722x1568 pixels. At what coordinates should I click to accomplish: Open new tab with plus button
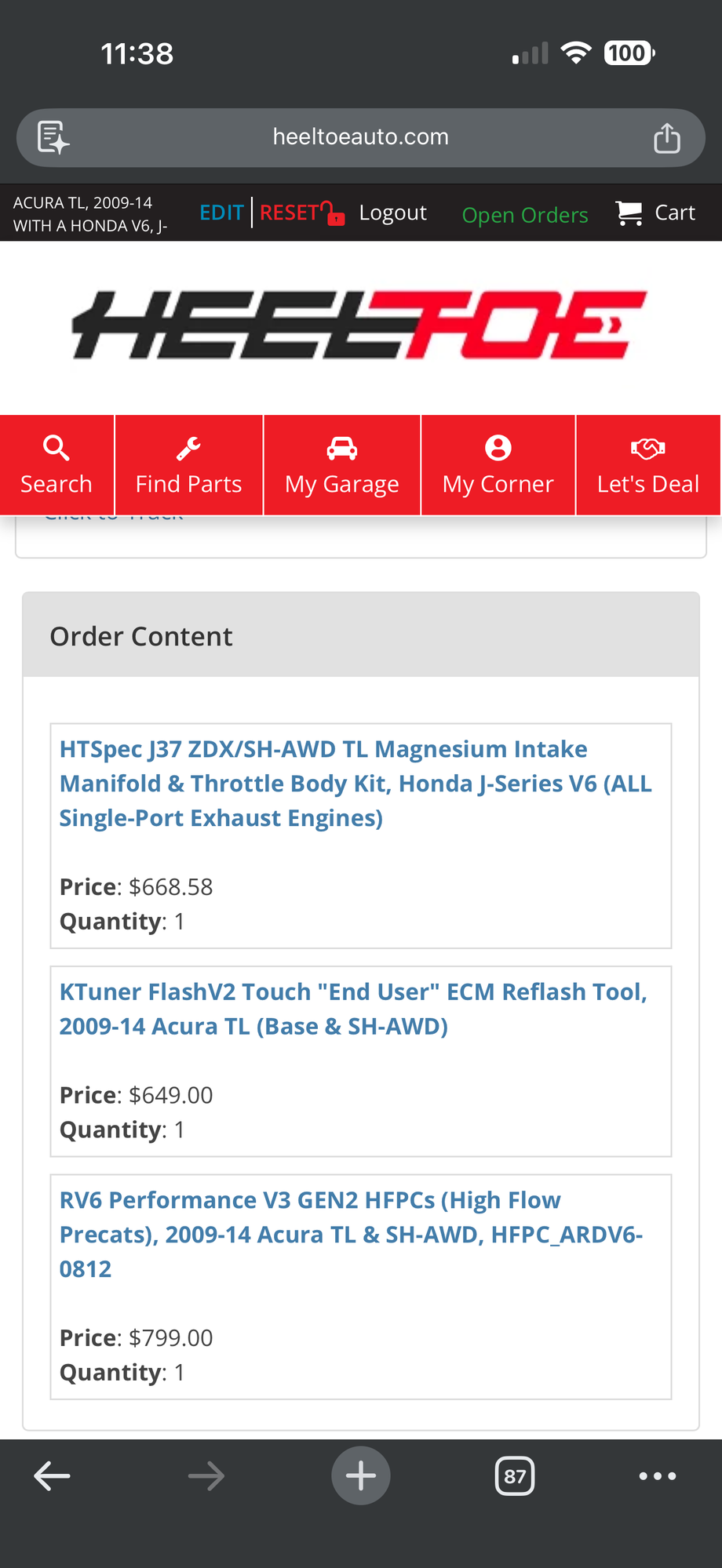361,1476
